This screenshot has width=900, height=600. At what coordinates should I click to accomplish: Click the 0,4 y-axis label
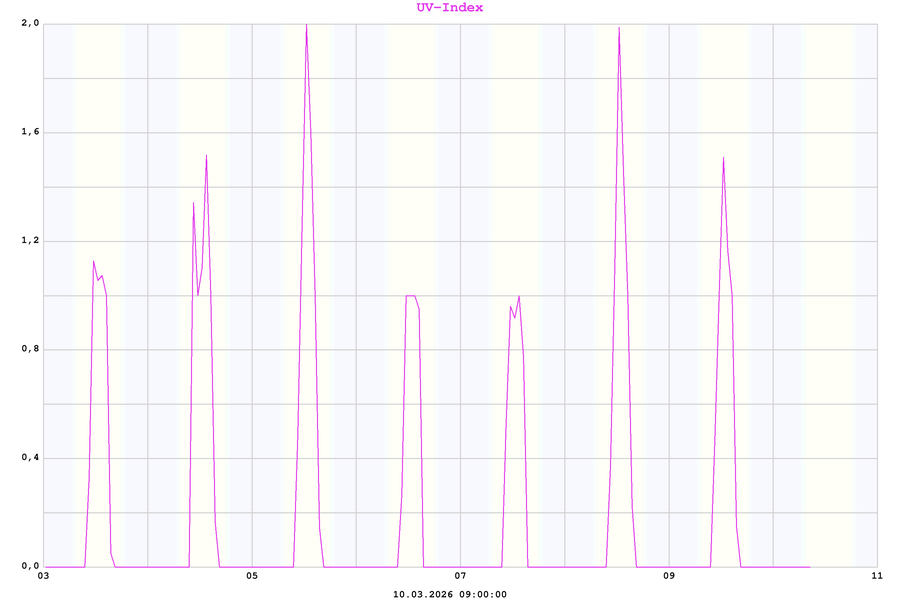[x=29, y=458]
